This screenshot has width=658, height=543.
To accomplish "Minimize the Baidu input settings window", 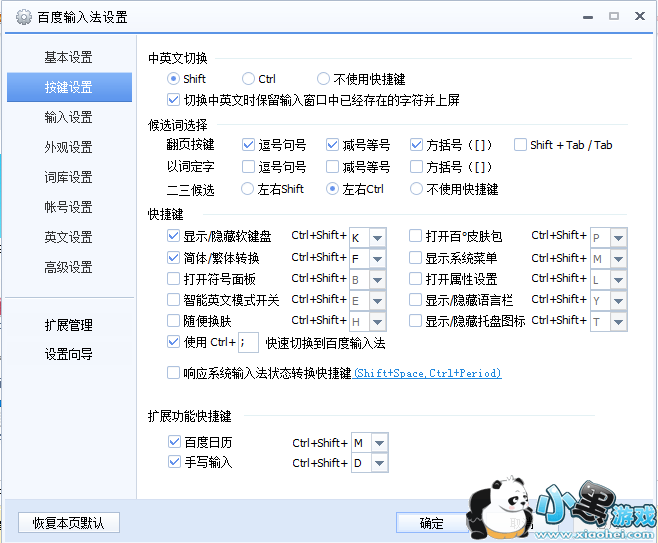I will point(588,17).
